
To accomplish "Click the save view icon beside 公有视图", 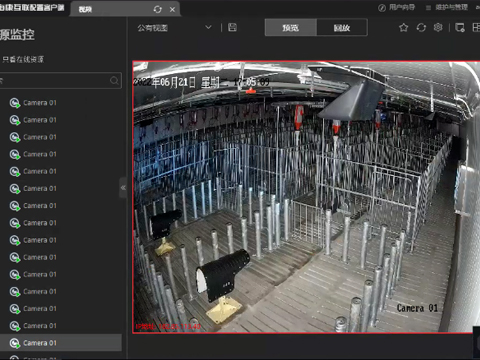I will [x=232, y=28].
